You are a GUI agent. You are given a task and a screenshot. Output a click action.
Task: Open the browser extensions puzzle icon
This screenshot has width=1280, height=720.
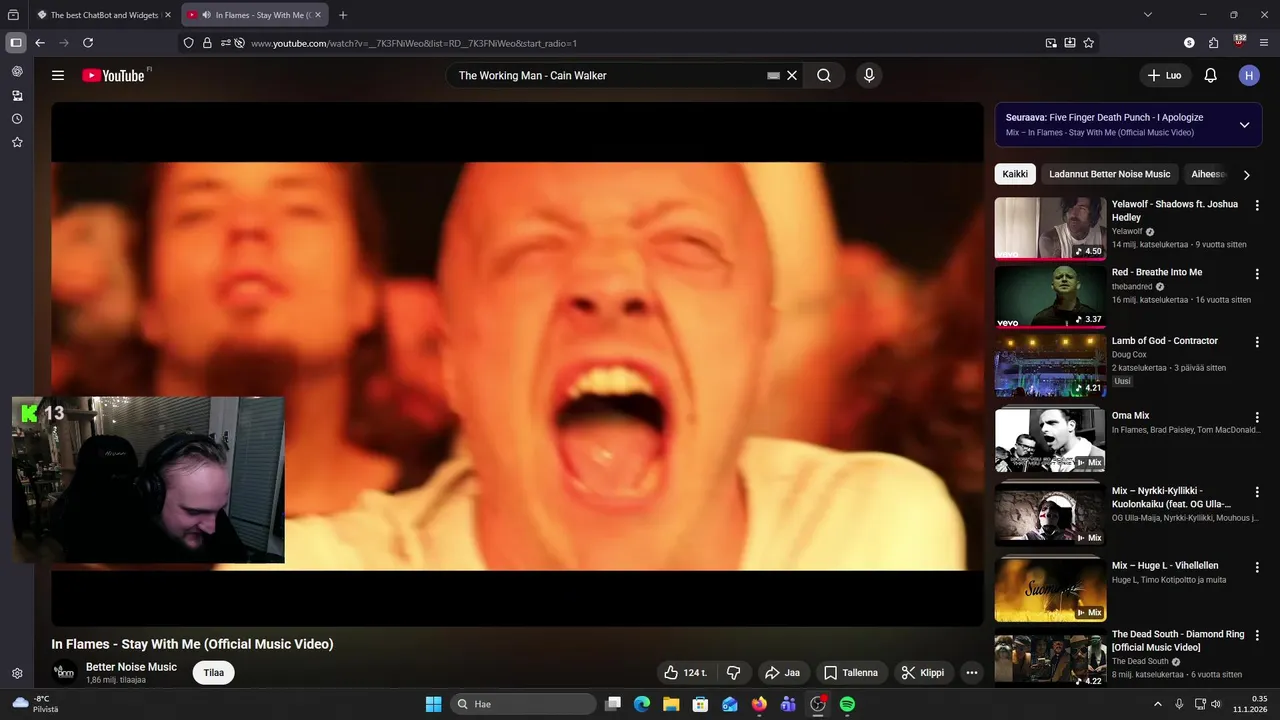tap(1214, 43)
